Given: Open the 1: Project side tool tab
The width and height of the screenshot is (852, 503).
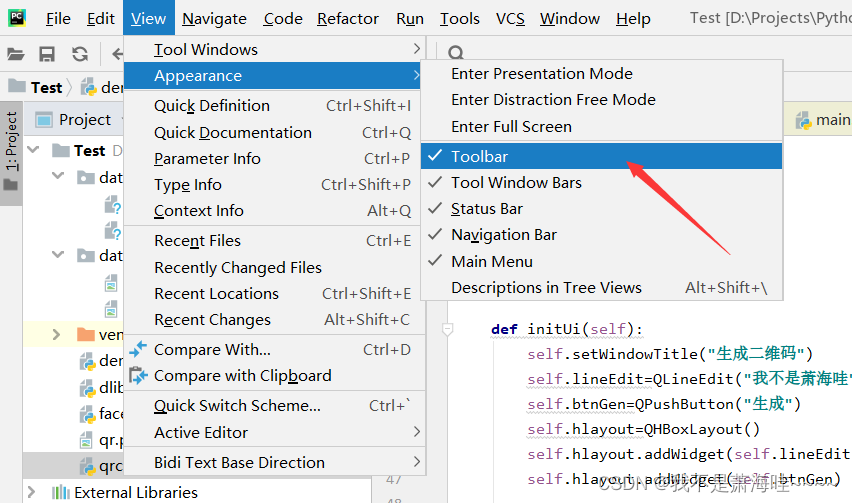Looking at the screenshot, I should [x=11, y=153].
